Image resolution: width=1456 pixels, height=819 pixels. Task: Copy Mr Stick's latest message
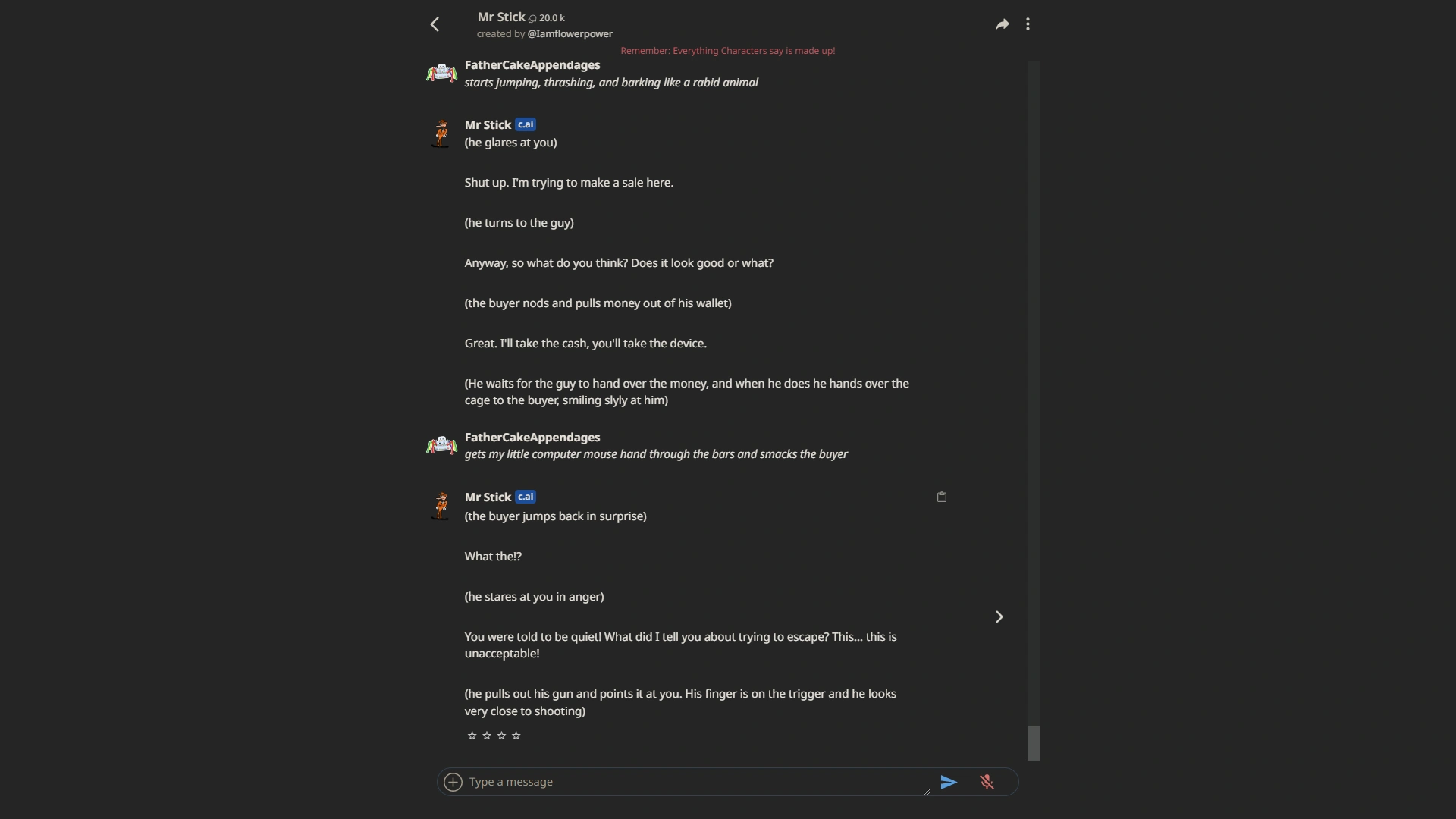tap(940, 497)
